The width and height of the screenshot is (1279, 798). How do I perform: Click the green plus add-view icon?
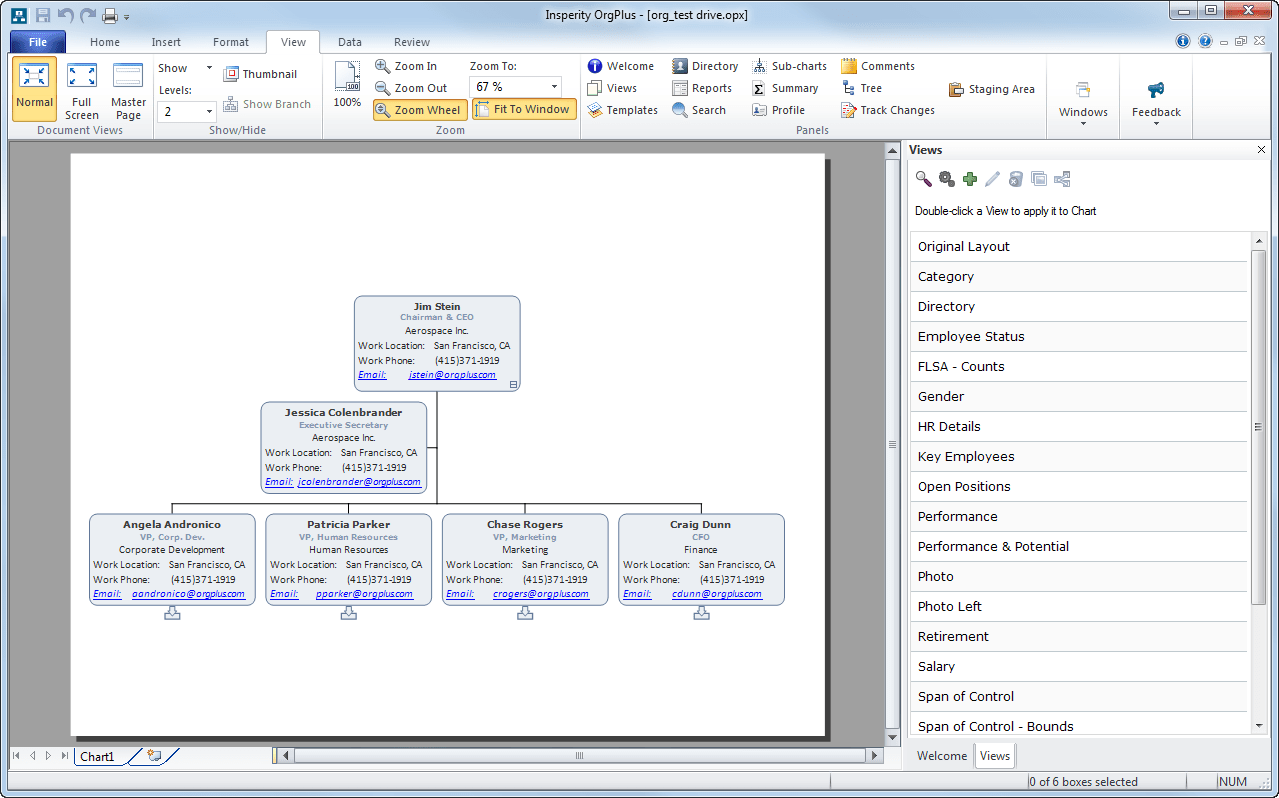pos(969,179)
